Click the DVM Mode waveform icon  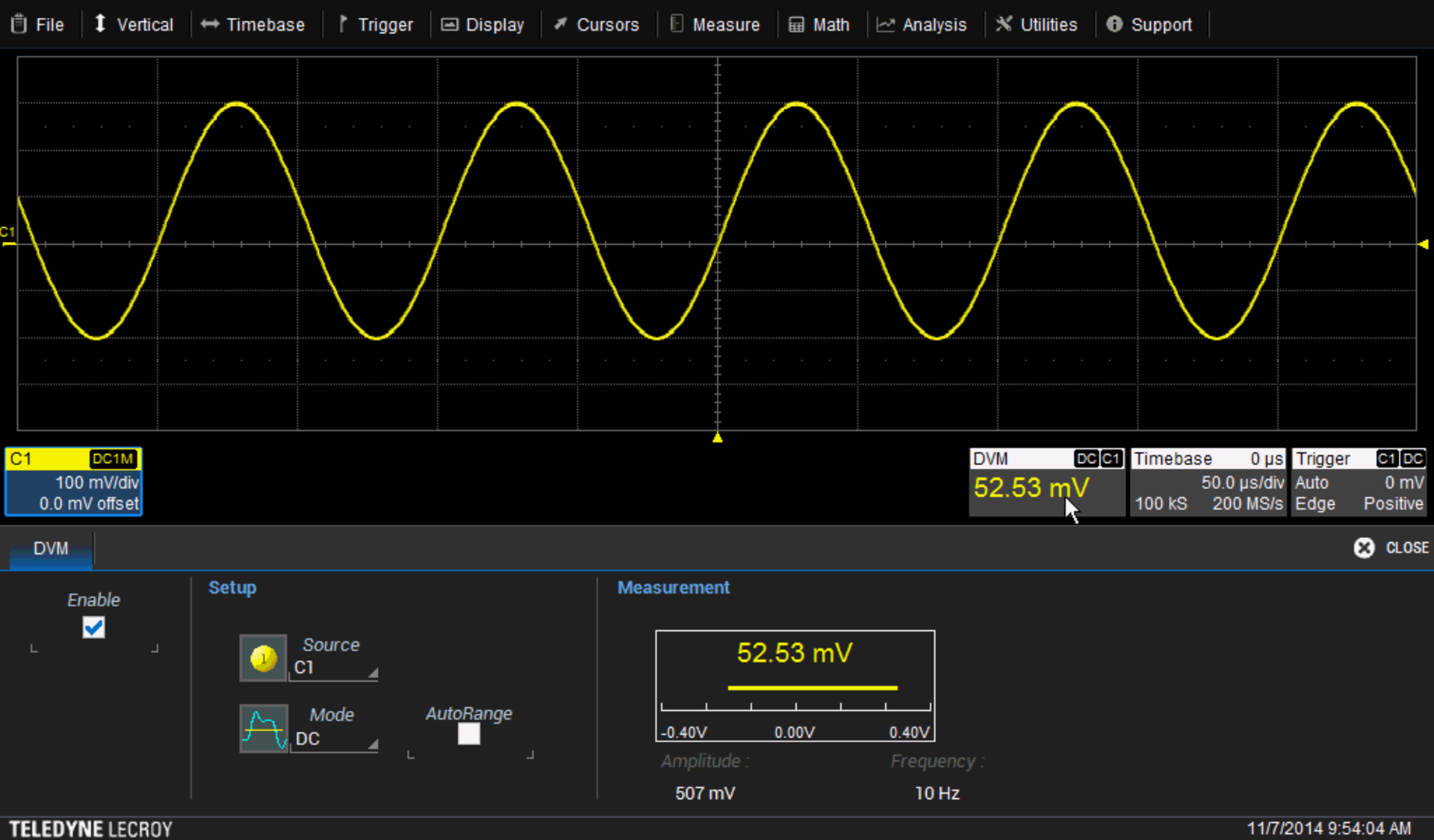pyautogui.click(x=262, y=728)
